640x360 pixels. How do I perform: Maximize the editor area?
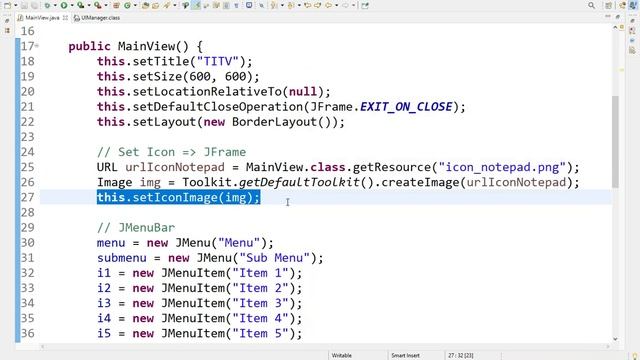[x=618, y=16]
